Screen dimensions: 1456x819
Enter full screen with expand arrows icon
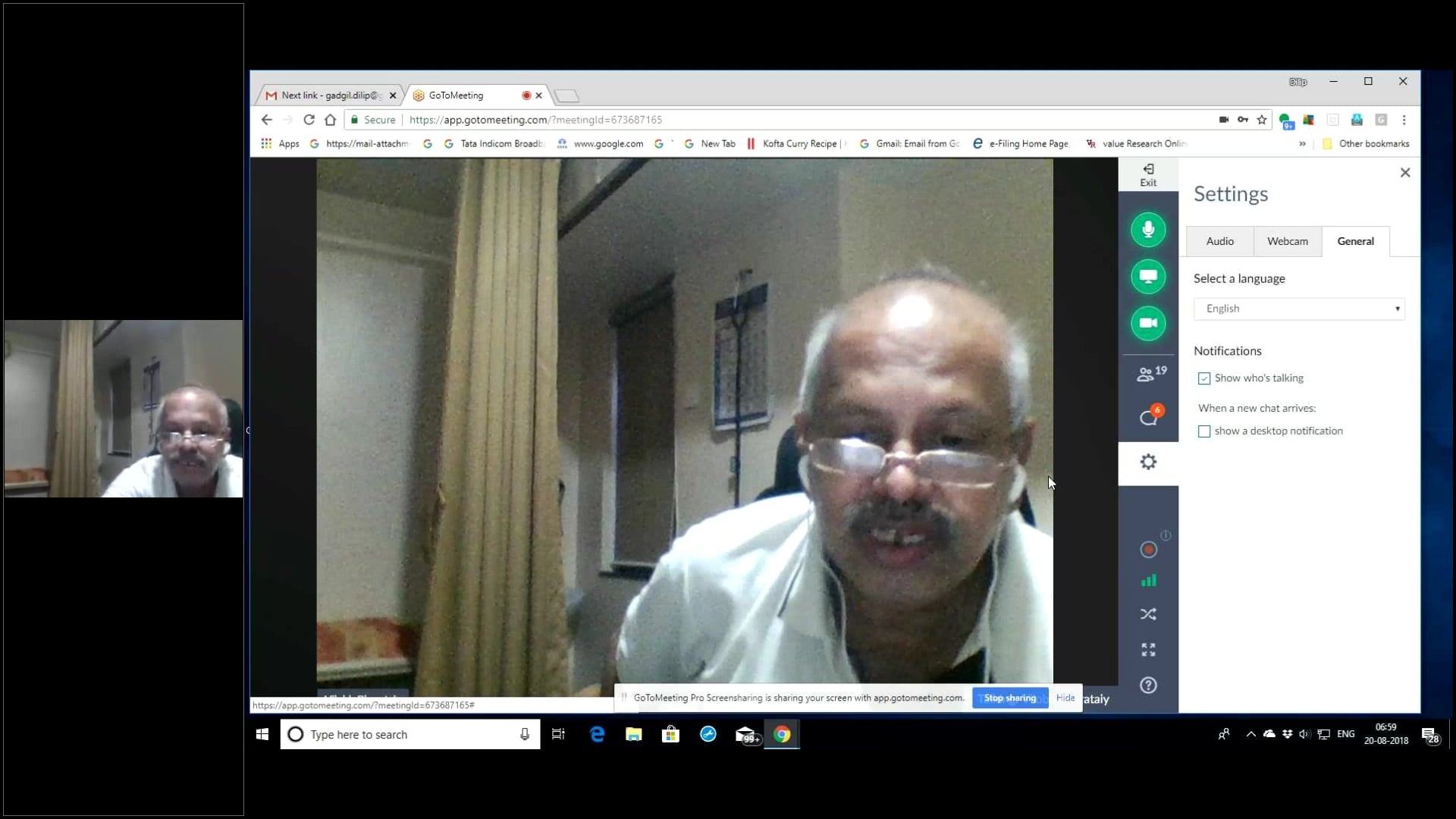[x=1148, y=650]
